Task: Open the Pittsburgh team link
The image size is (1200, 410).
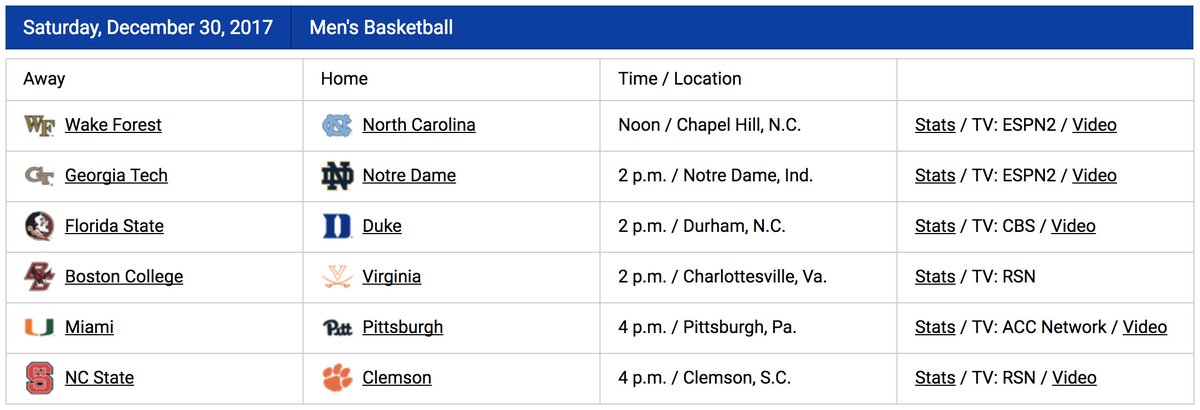Action: [402, 327]
